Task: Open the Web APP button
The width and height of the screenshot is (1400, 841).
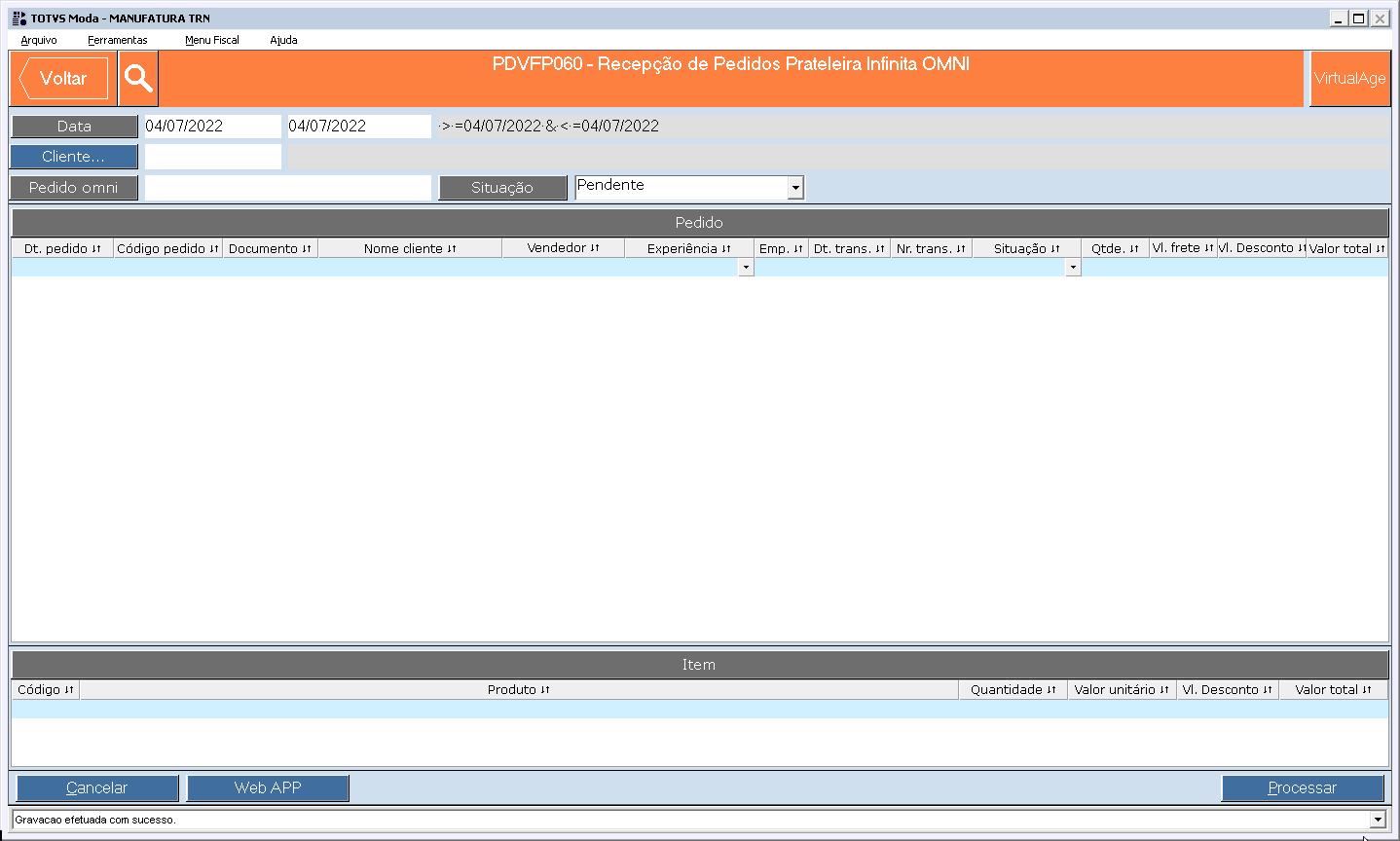Action: point(268,788)
